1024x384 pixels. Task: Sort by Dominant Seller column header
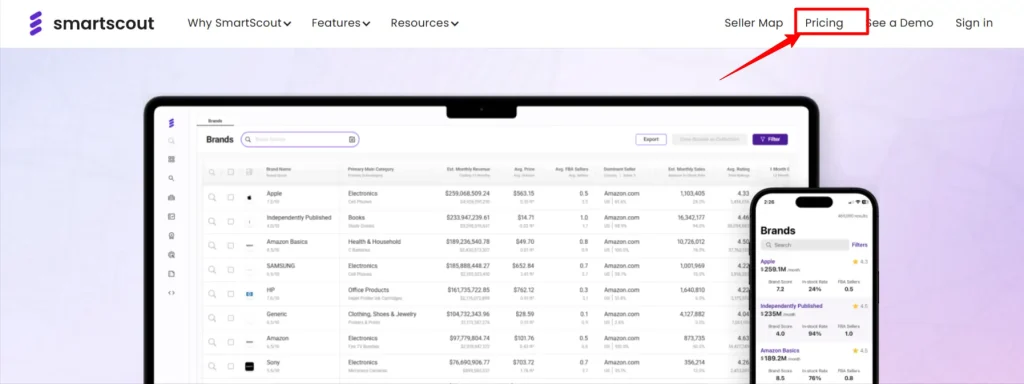(619, 169)
